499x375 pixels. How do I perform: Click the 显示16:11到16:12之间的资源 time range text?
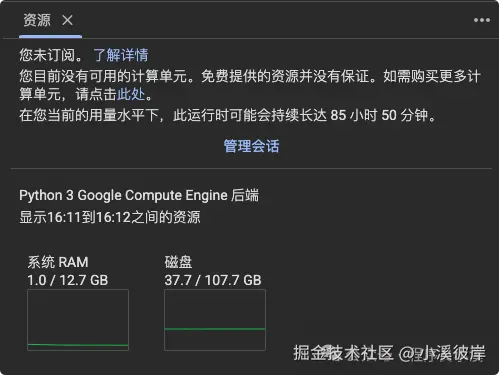[110, 217]
